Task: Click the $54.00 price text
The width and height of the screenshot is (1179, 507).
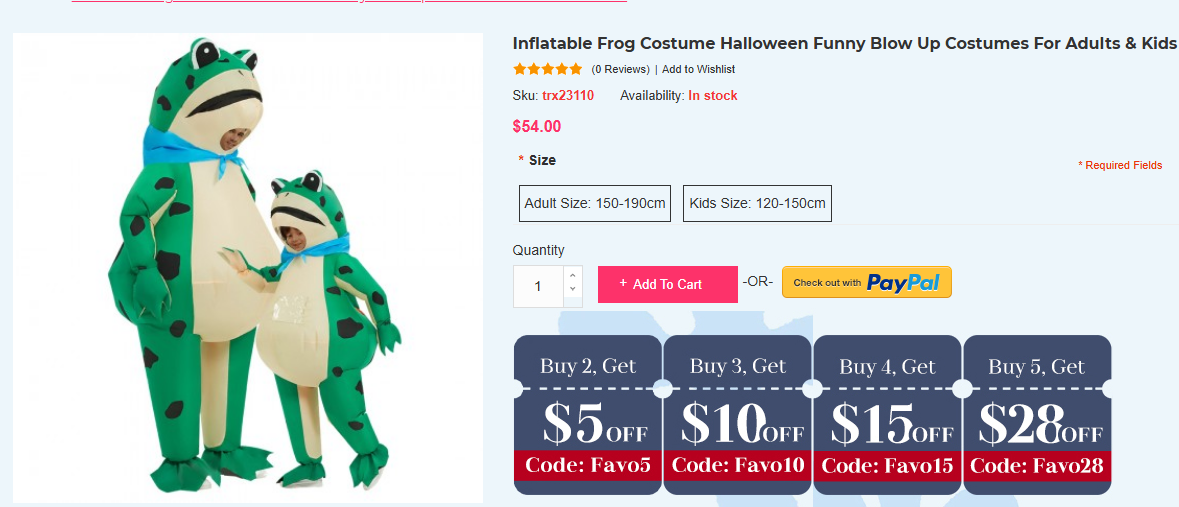Action: 537,127
